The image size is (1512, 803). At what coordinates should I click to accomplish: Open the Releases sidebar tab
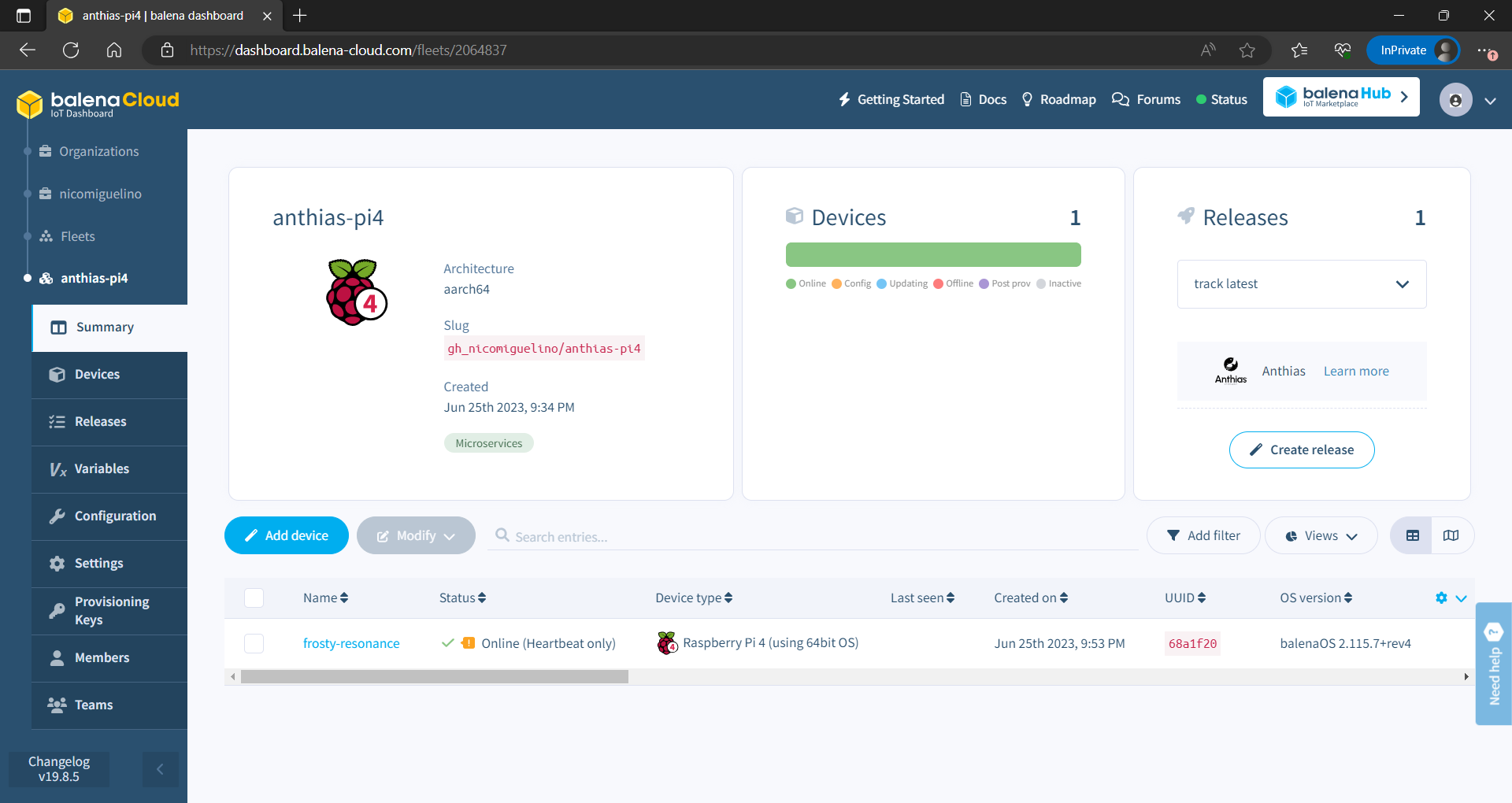109,422
